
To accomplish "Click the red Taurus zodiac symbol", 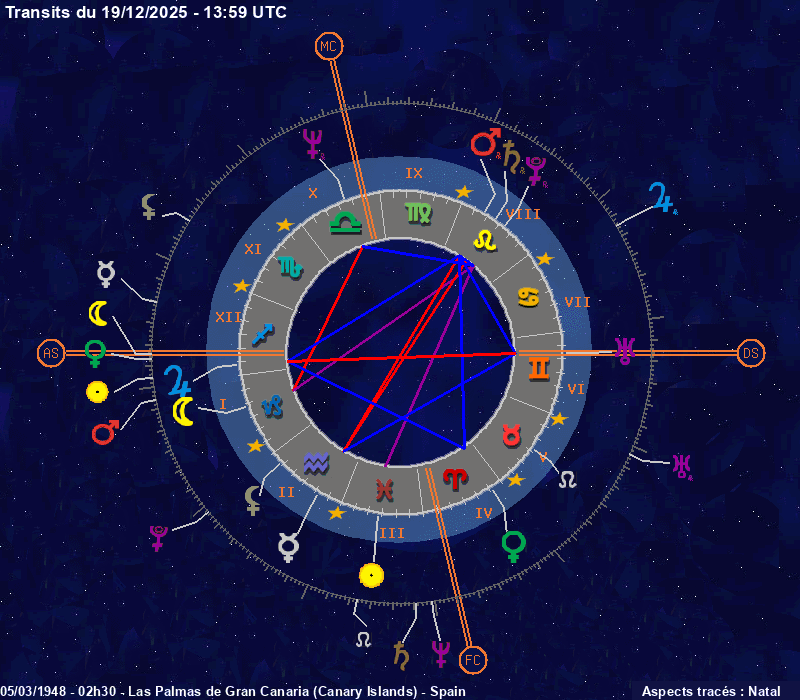I will pos(512,435).
